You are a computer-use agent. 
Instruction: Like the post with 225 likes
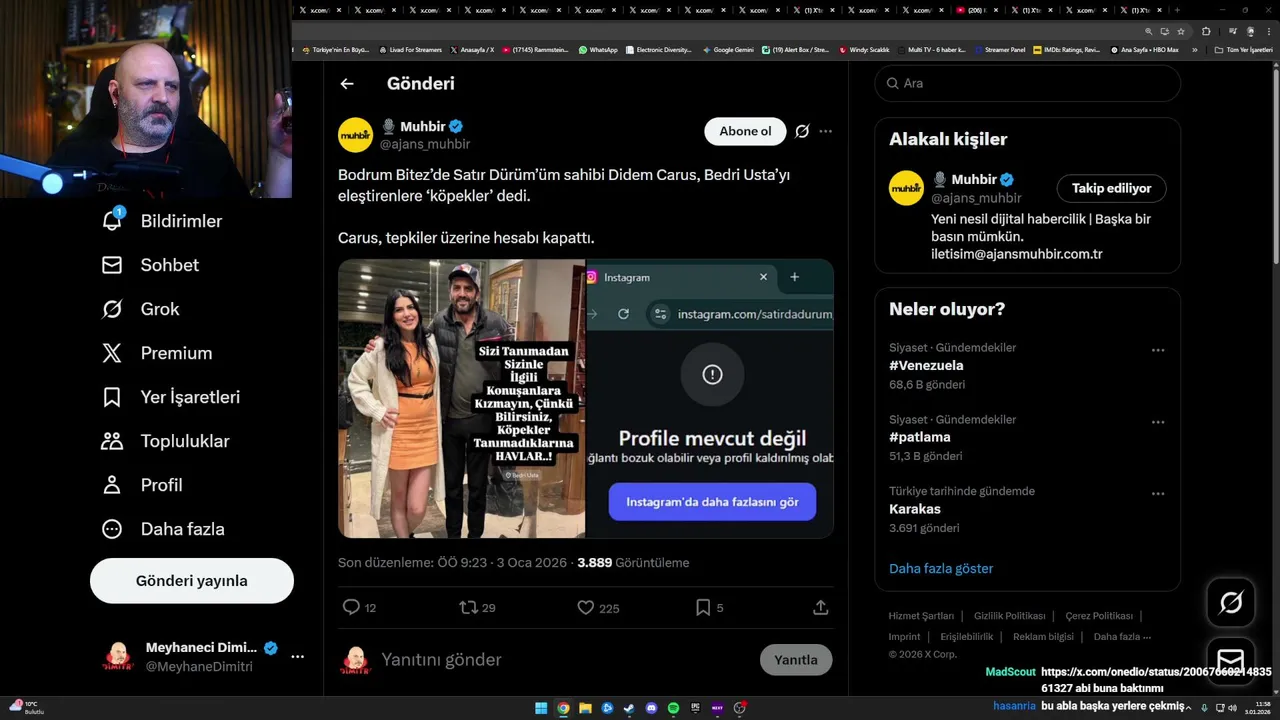pos(598,607)
